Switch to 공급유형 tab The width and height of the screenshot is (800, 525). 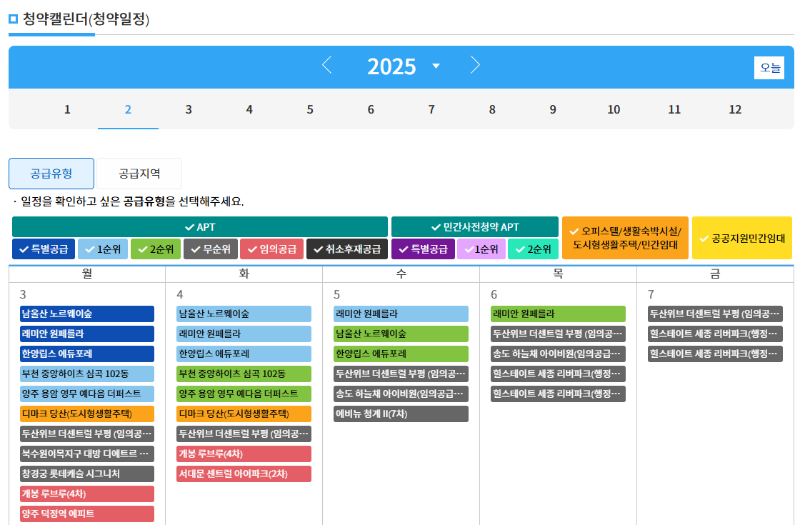tap(51, 173)
